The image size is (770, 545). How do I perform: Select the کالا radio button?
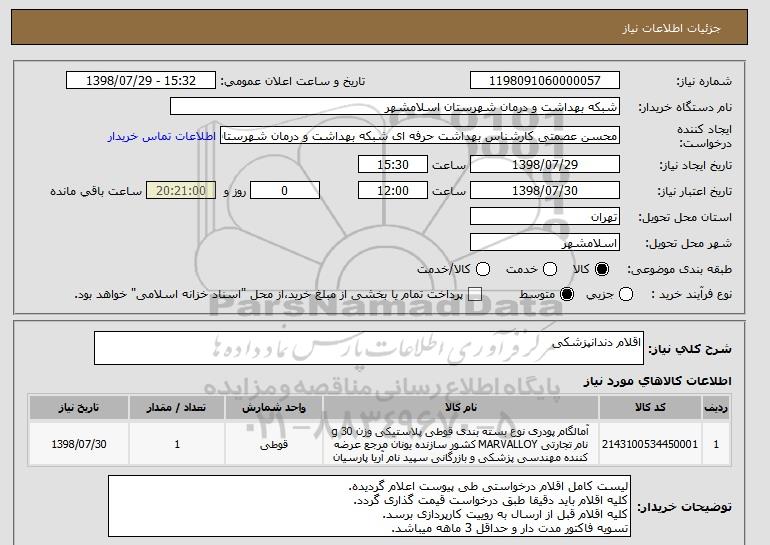pyautogui.click(x=602, y=269)
